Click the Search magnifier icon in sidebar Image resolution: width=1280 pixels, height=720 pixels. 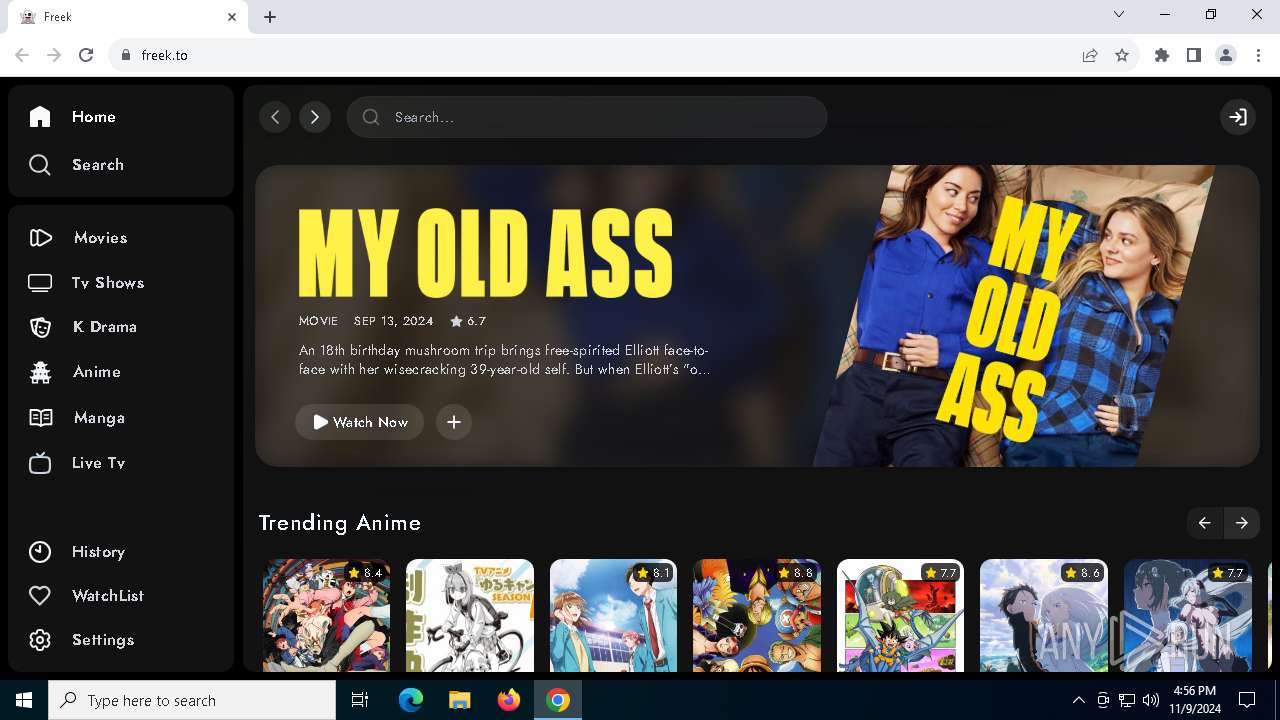[x=40, y=165]
